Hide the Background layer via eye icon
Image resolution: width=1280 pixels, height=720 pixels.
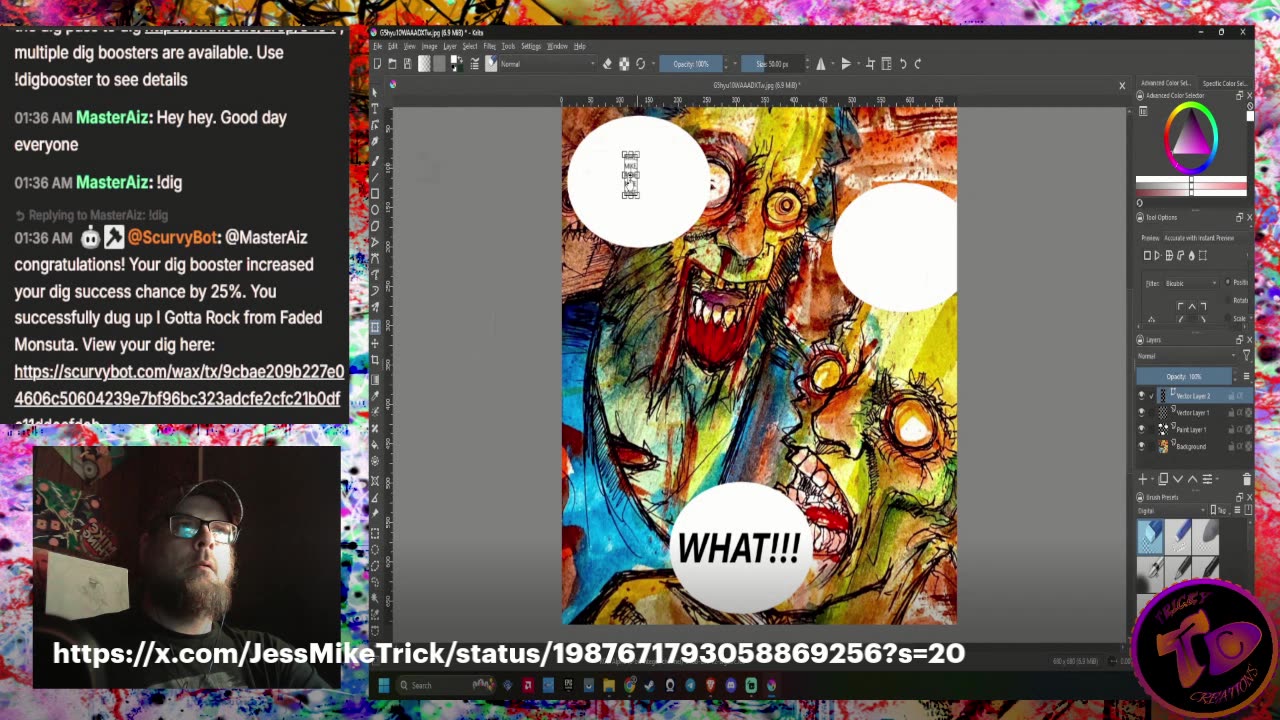[1141, 446]
